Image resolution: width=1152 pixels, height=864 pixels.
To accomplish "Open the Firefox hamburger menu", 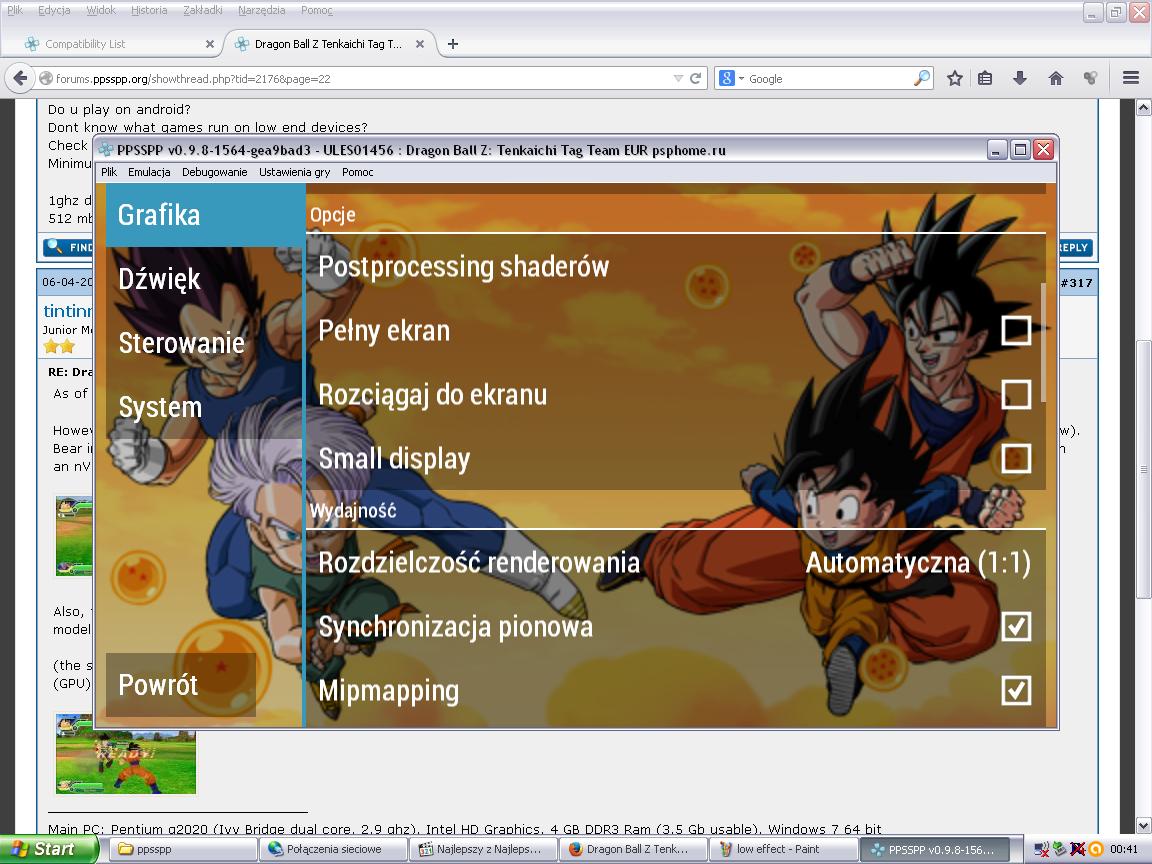I will point(1131,78).
